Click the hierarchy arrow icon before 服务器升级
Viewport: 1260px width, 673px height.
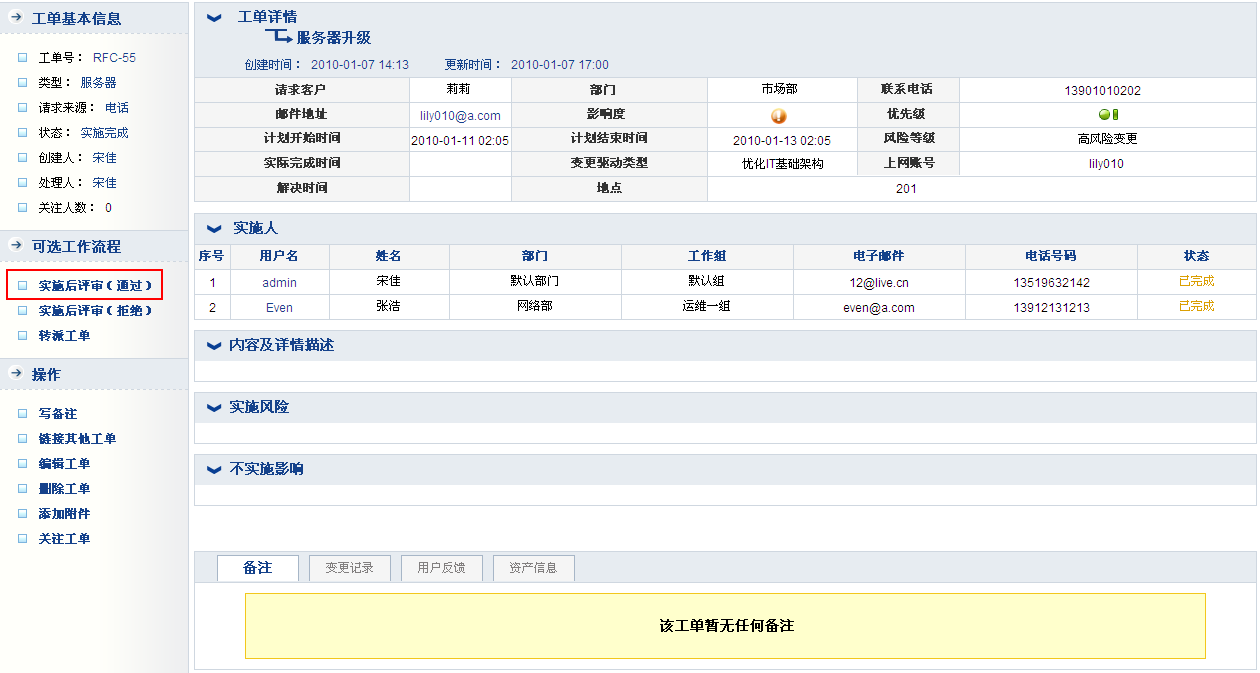[x=278, y=37]
